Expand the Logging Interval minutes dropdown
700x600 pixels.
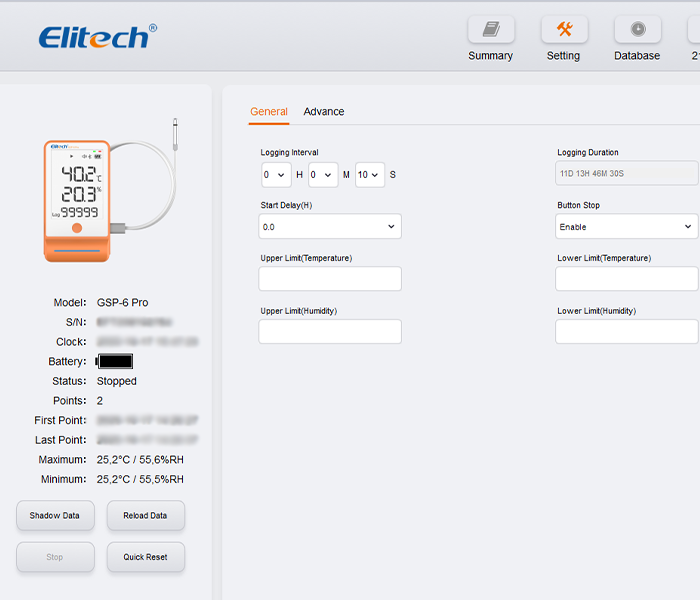[x=323, y=175]
